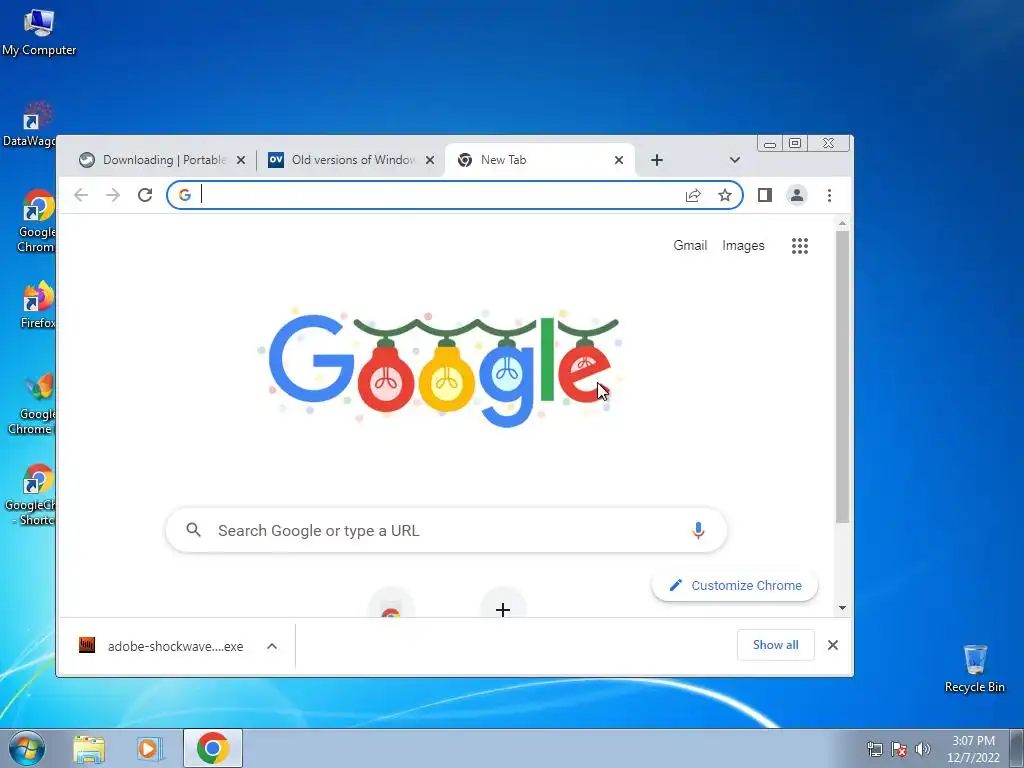This screenshot has height=768, width=1024.
Task: Open the top Google Chrome desktop shortcut
Action: [37, 221]
